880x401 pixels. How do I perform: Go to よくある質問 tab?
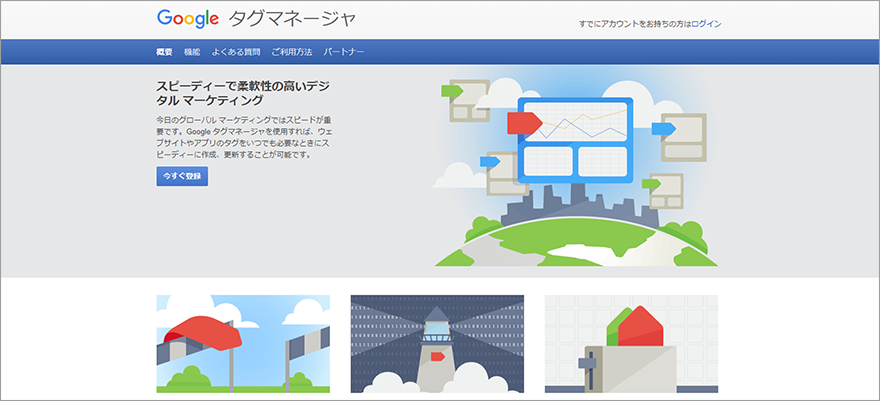[236, 52]
